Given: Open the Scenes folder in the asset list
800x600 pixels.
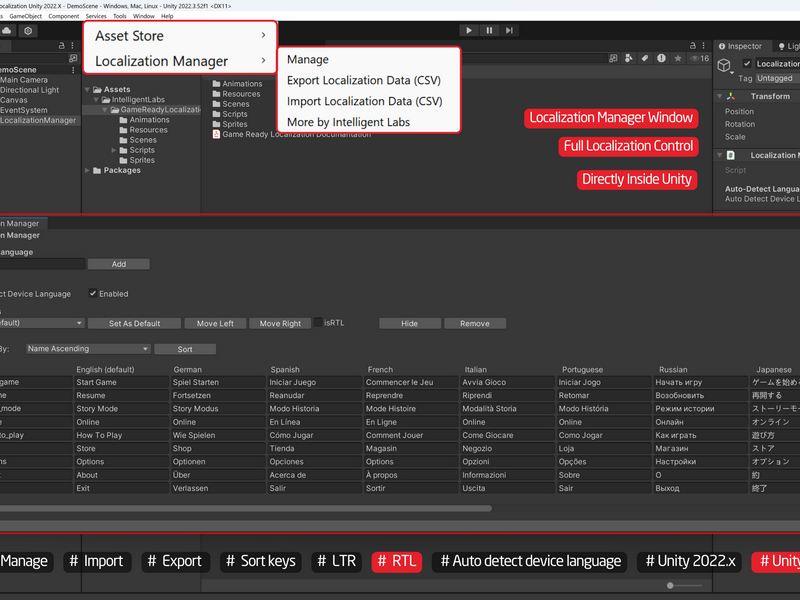Looking at the screenshot, I should click(x=231, y=104).
